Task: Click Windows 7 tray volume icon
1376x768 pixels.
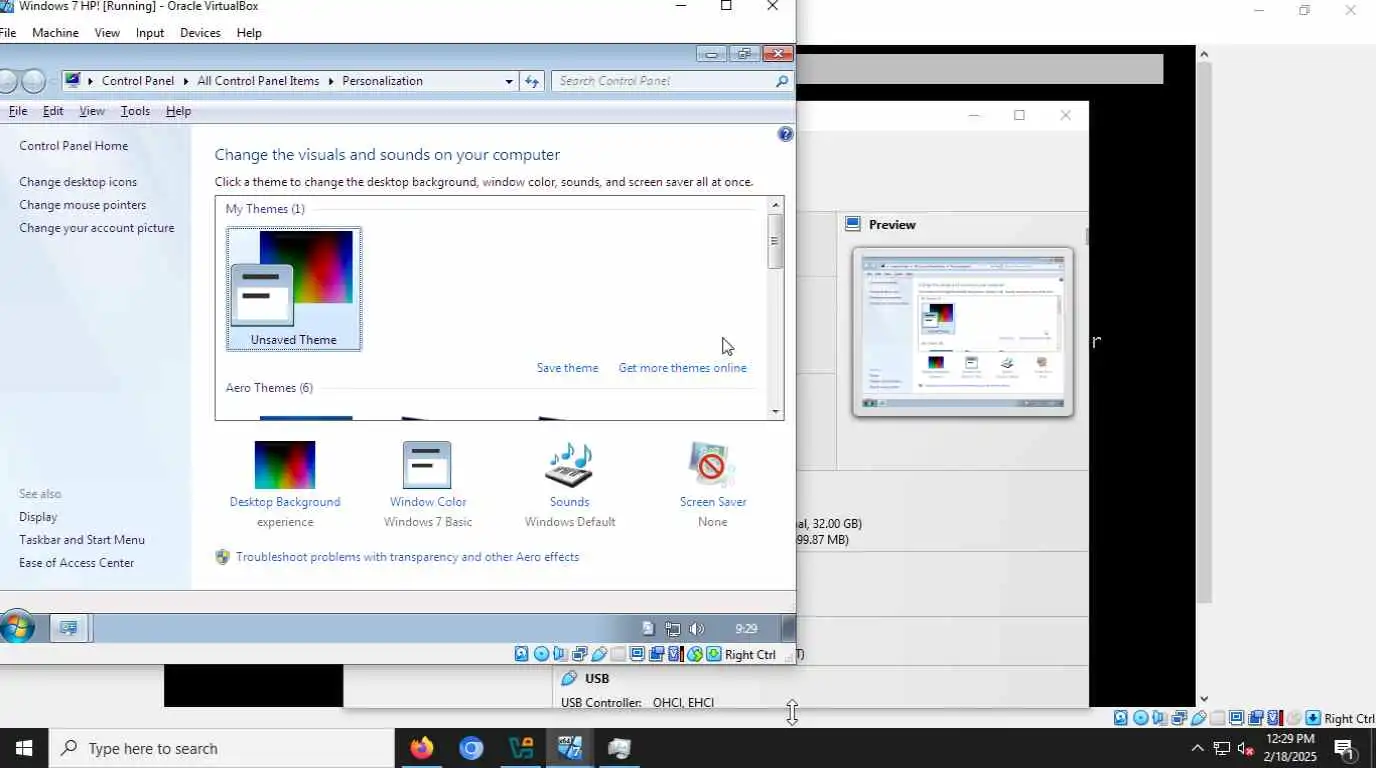Action: [x=697, y=629]
